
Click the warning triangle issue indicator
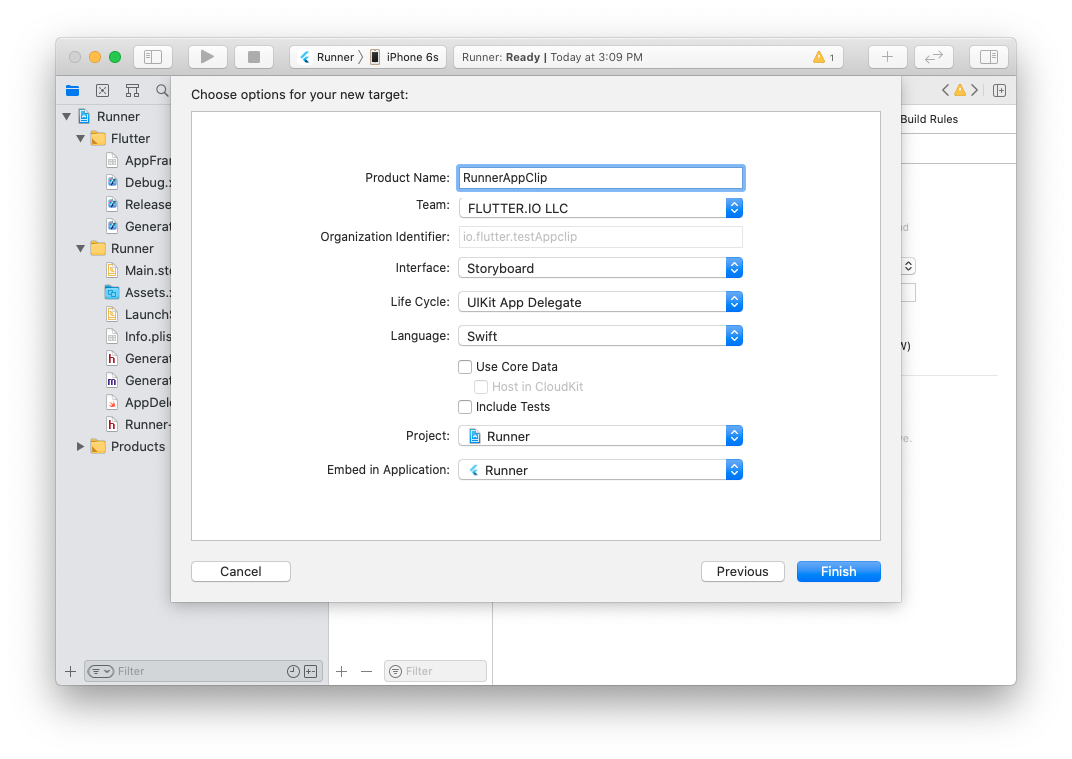[x=819, y=57]
